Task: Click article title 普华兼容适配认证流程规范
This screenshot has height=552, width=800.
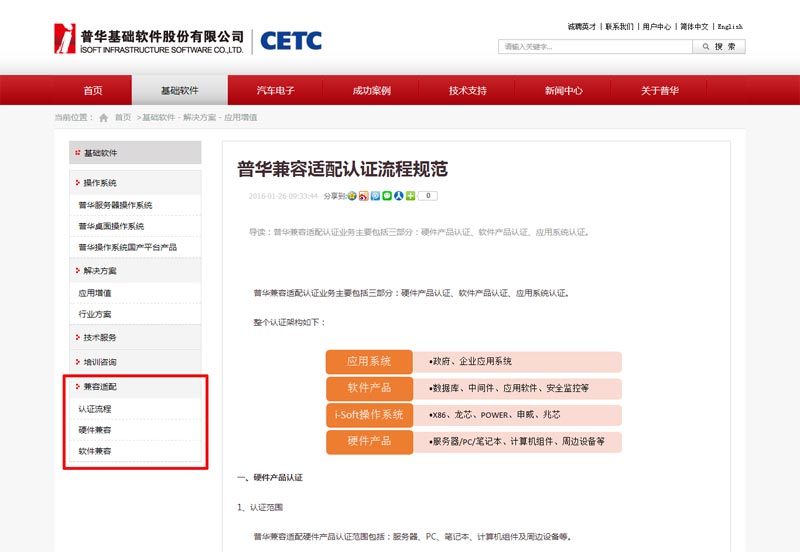Action: pyautogui.click(x=342, y=169)
